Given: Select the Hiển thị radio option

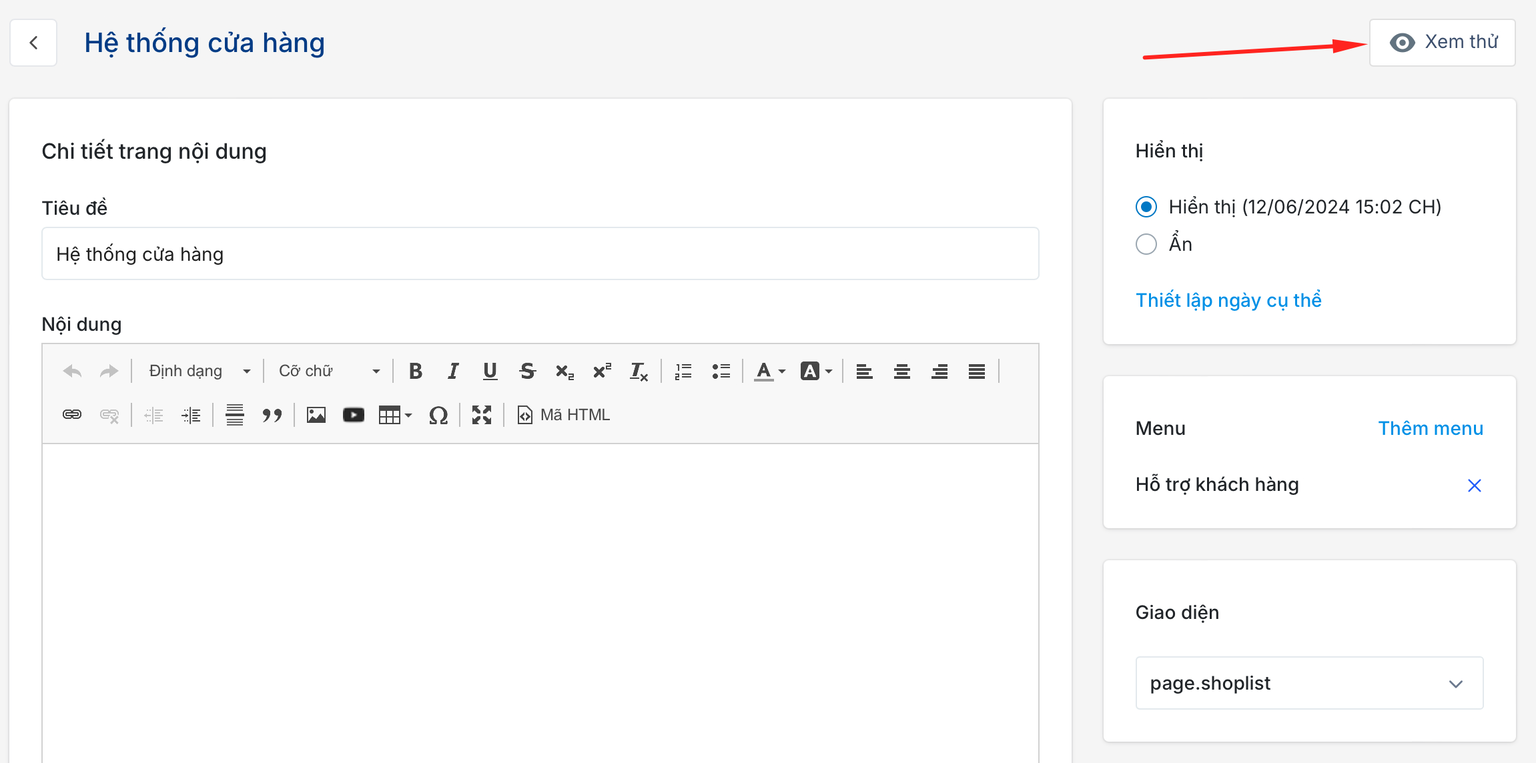Looking at the screenshot, I should pos(1146,207).
